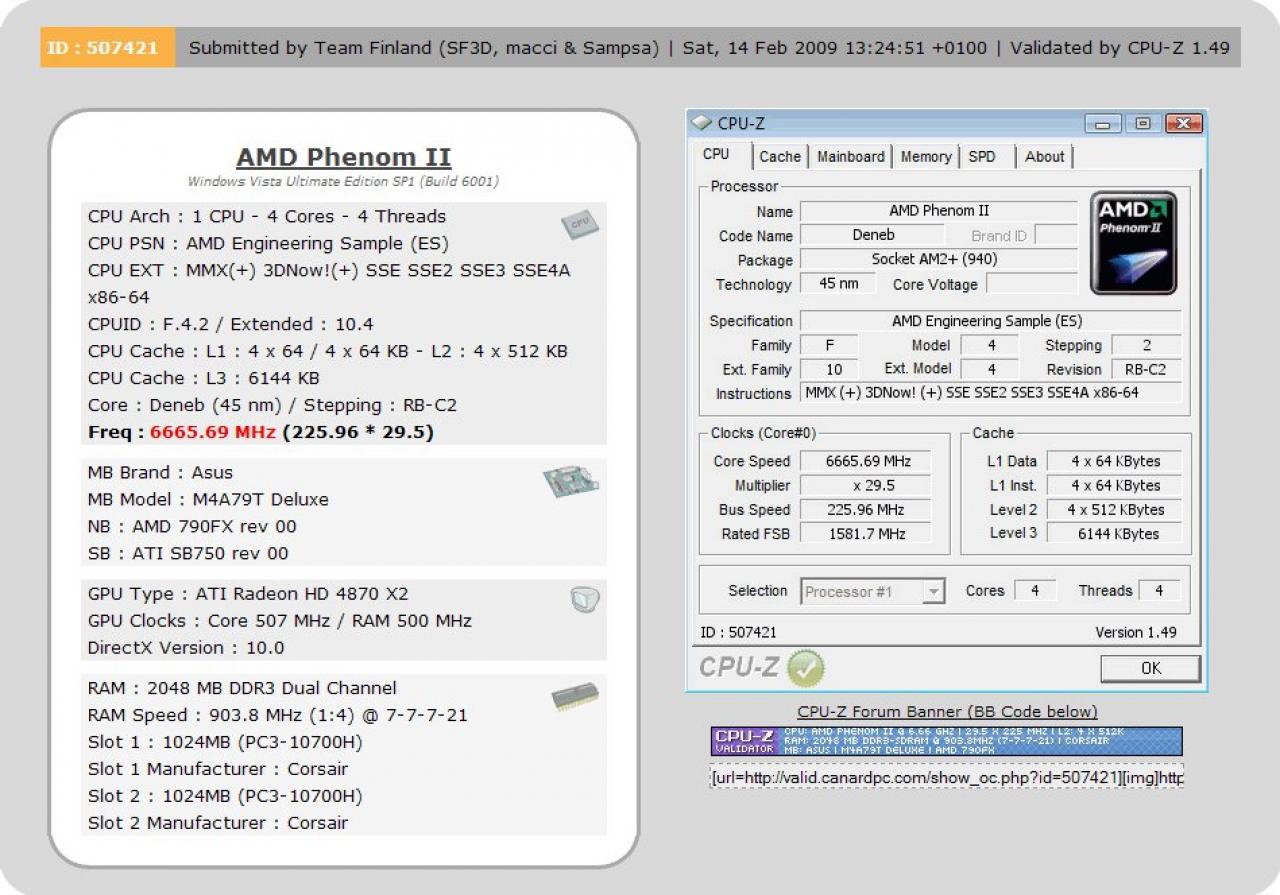Viewport: 1280px width, 895px height.
Task: Click the Code Name Deneb field
Action: (872, 235)
